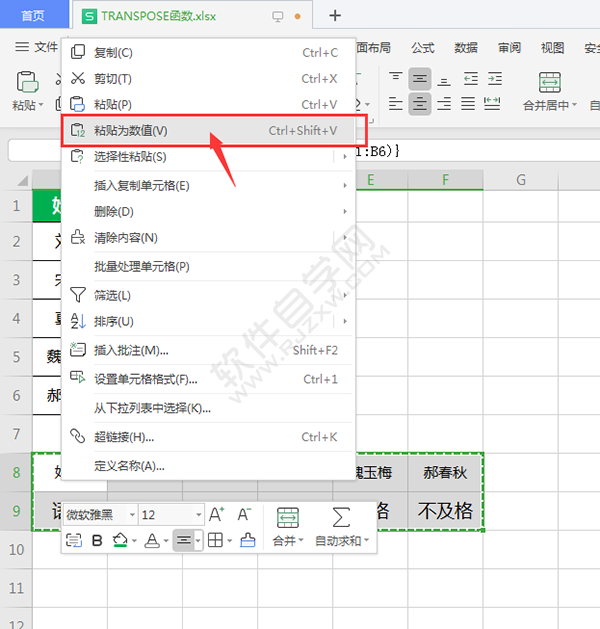This screenshot has width=600, height=629.
Task: Align text left in the ribbon
Action: click(395, 104)
